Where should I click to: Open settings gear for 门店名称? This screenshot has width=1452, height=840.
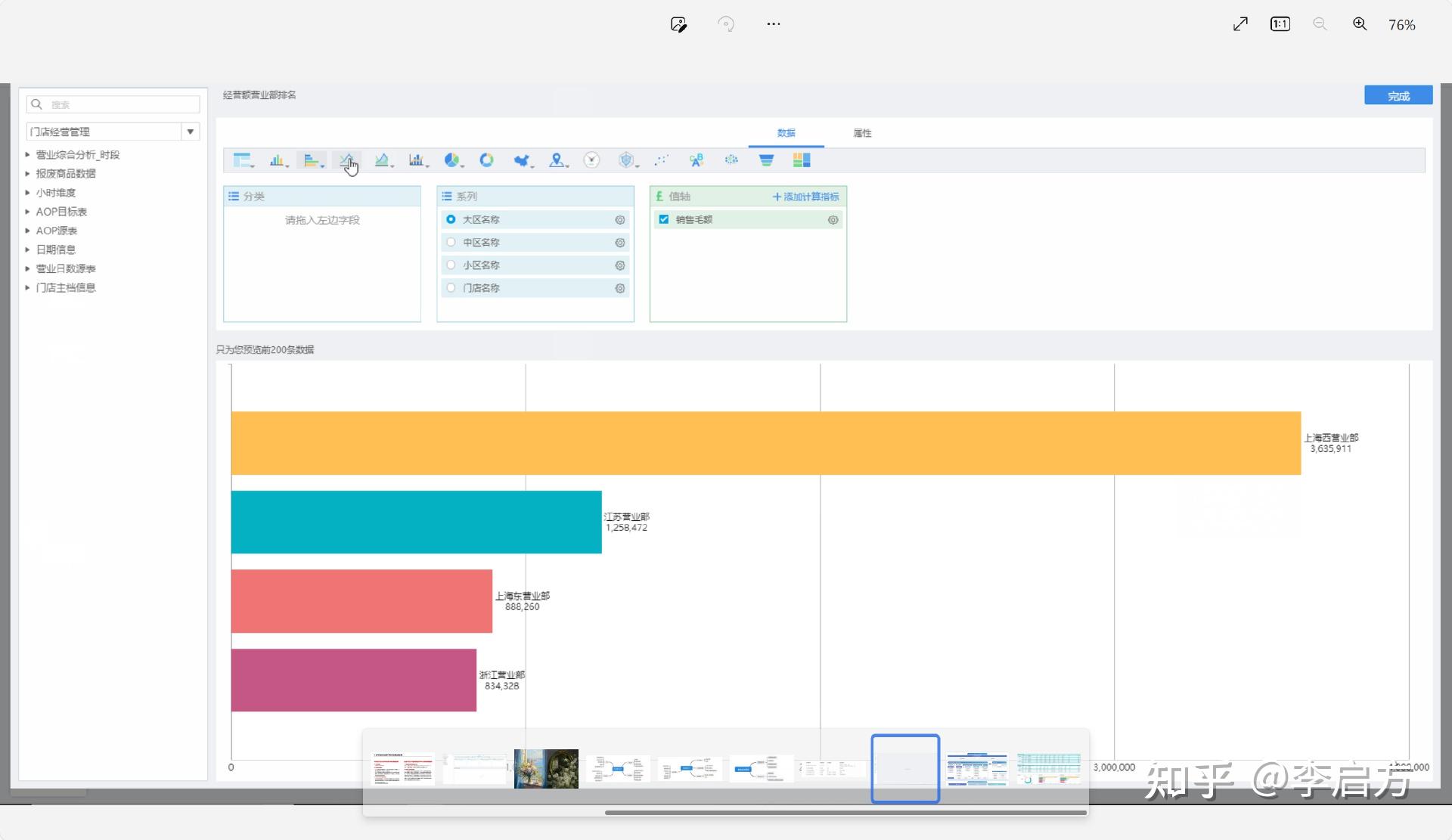click(x=620, y=288)
